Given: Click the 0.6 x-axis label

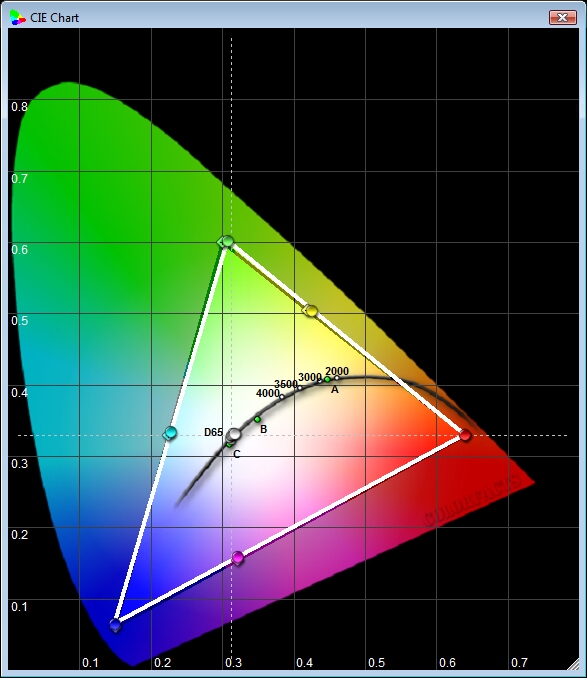Looking at the screenshot, I should coord(447,663).
